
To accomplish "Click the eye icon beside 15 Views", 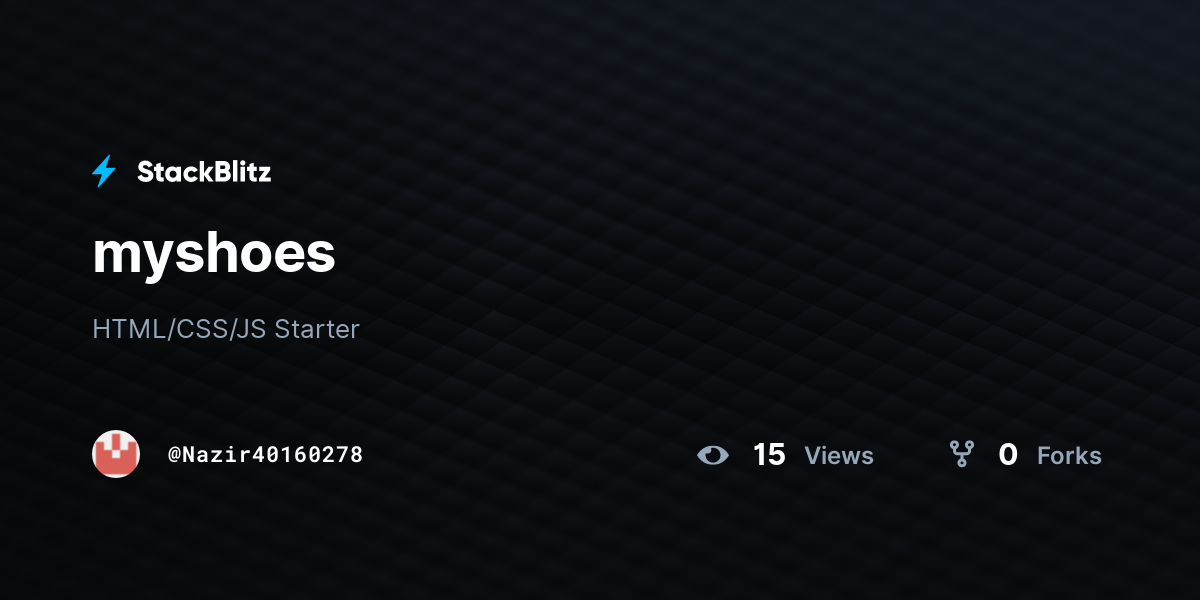I will [x=713, y=456].
